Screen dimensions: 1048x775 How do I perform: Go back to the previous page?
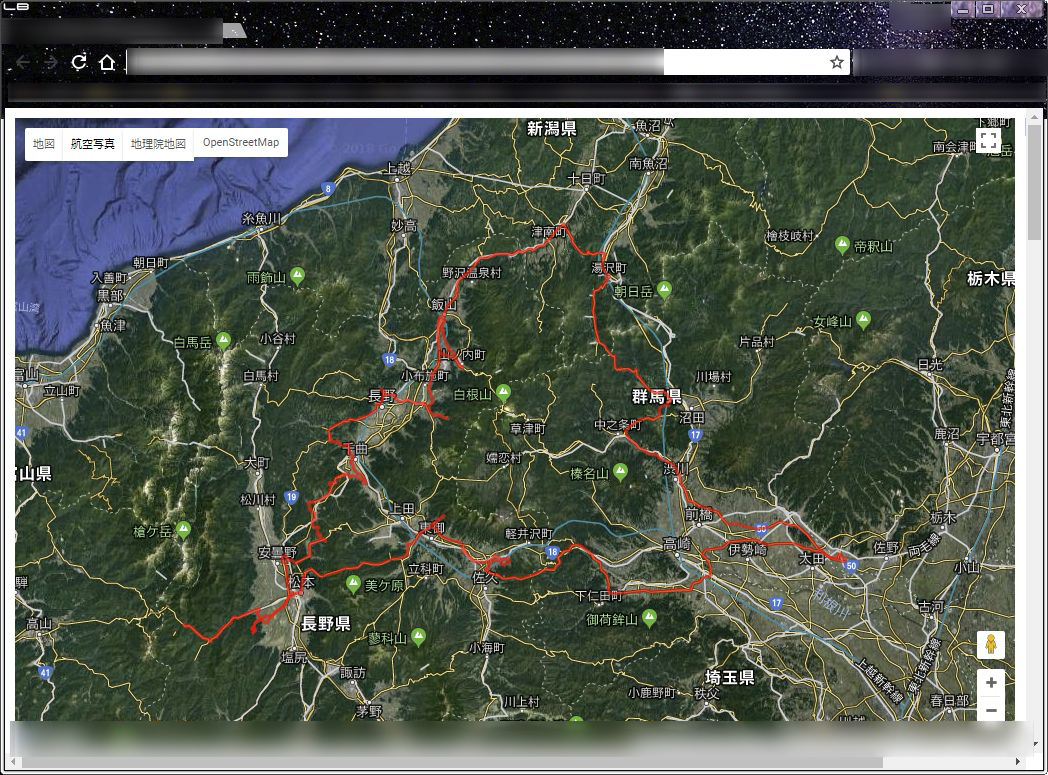tap(23, 62)
